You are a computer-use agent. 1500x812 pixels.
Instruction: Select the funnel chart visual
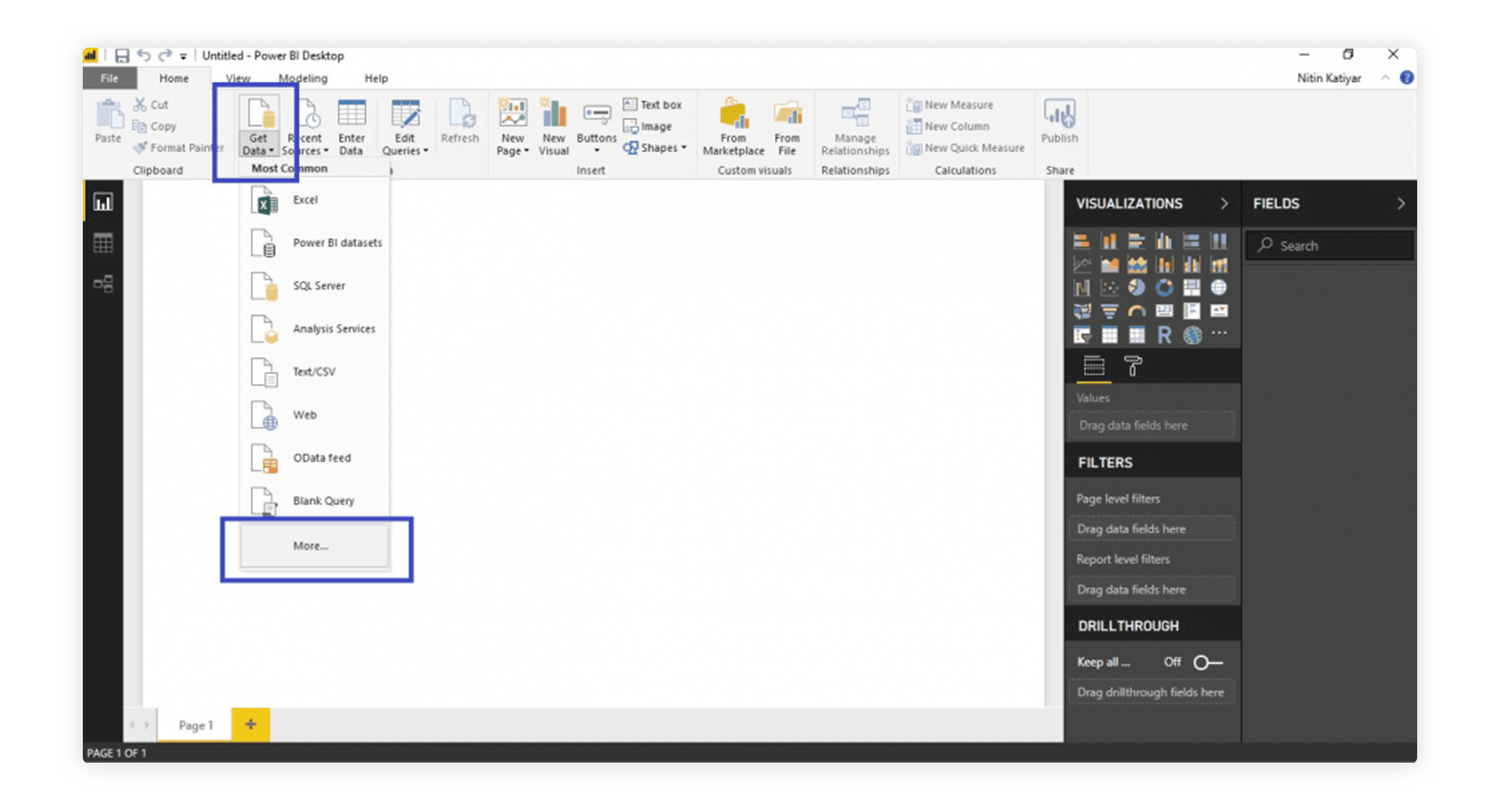tap(1109, 312)
